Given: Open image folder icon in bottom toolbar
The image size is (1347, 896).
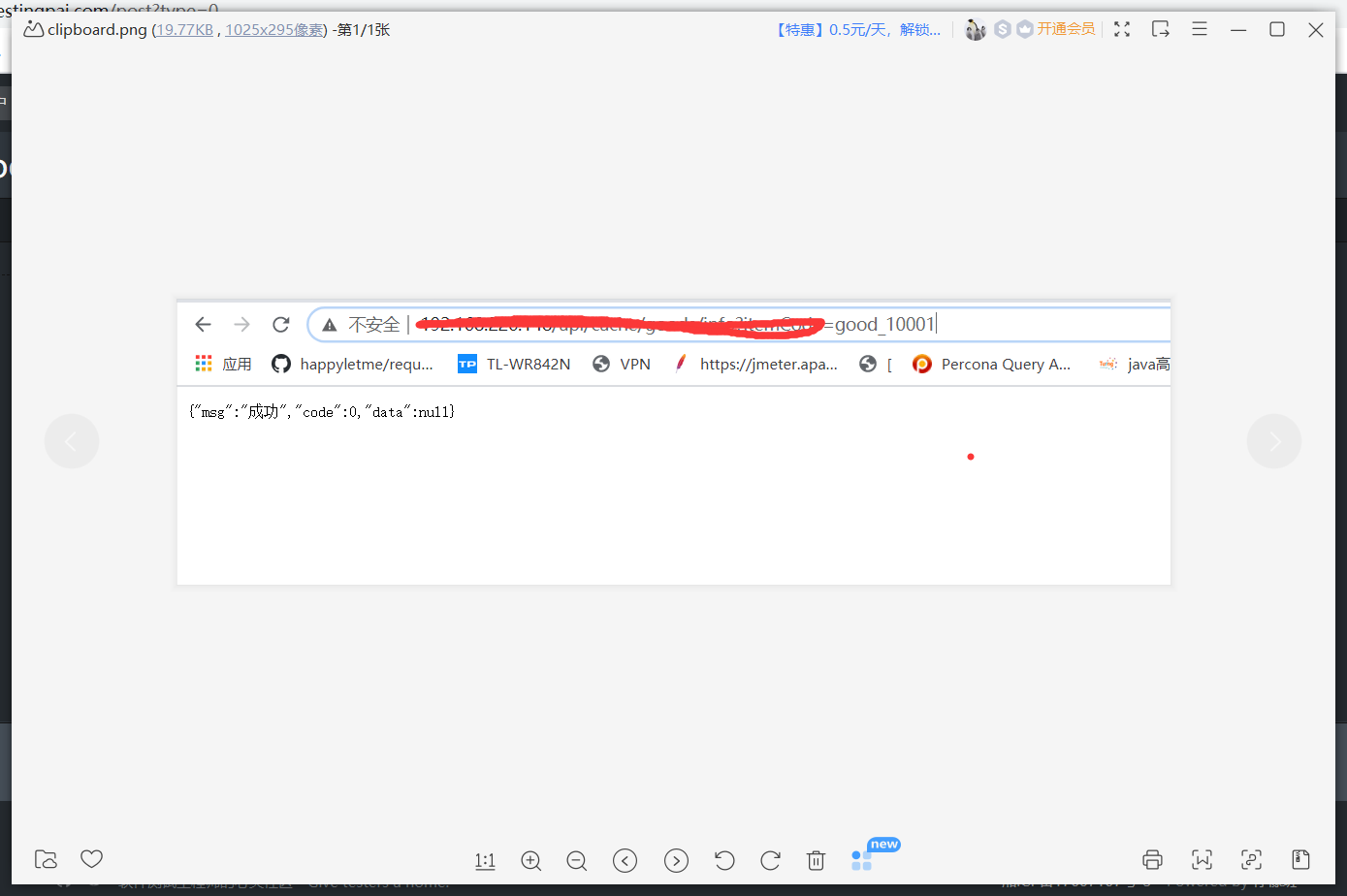Looking at the screenshot, I should point(46,859).
